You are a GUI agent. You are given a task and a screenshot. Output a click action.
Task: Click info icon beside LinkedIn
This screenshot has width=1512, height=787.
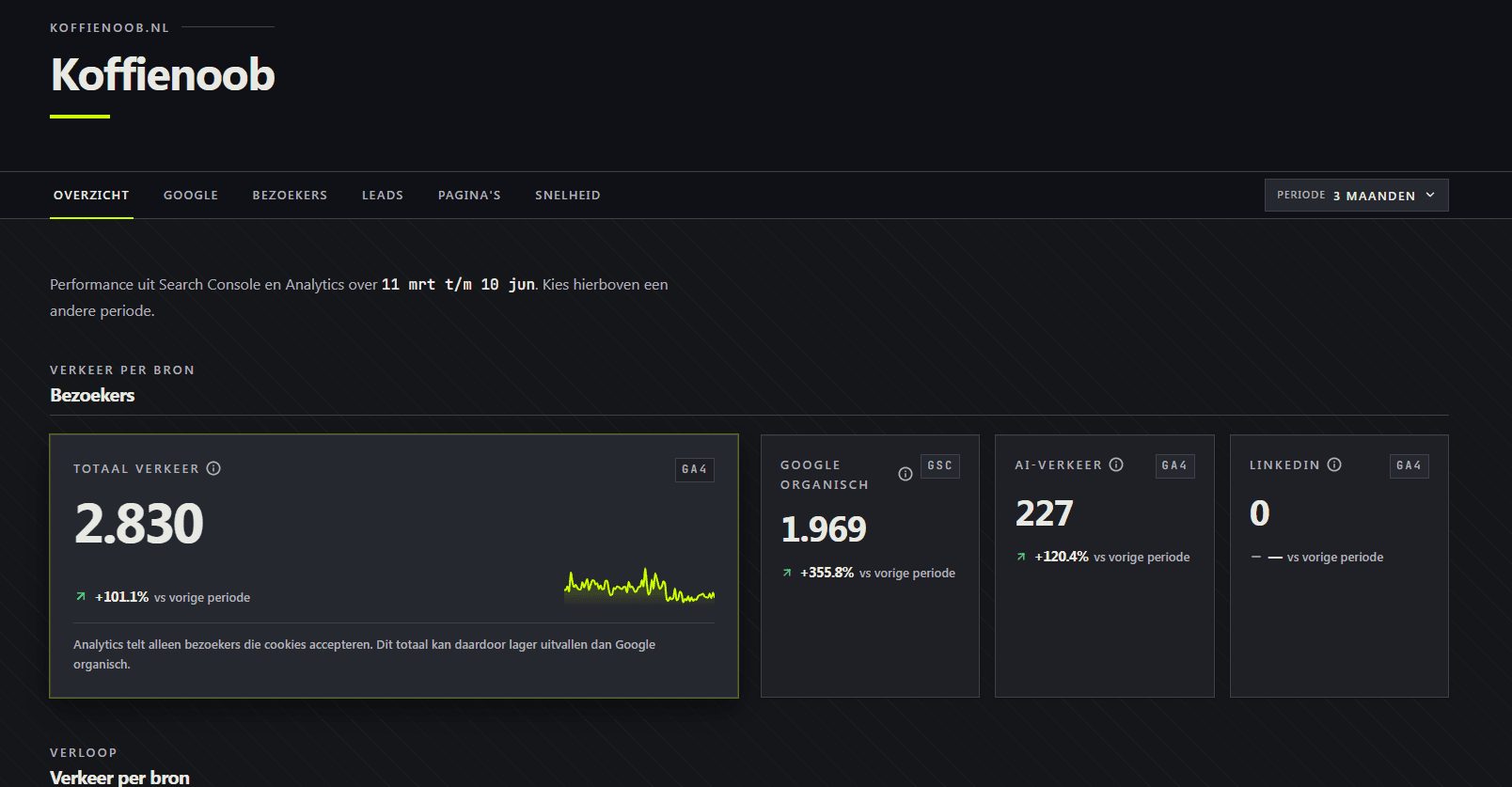click(1334, 464)
